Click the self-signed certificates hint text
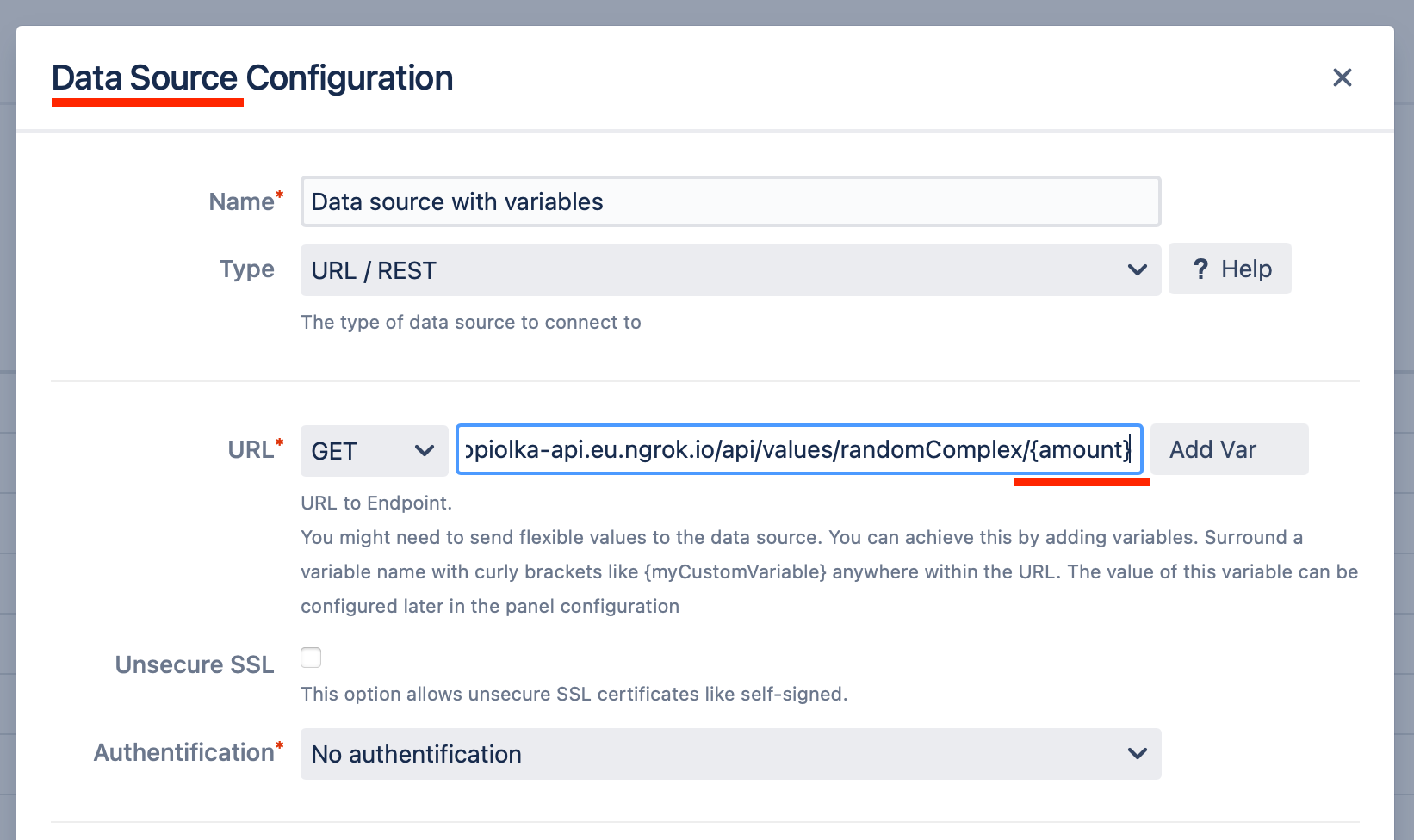 [x=574, y=694]
